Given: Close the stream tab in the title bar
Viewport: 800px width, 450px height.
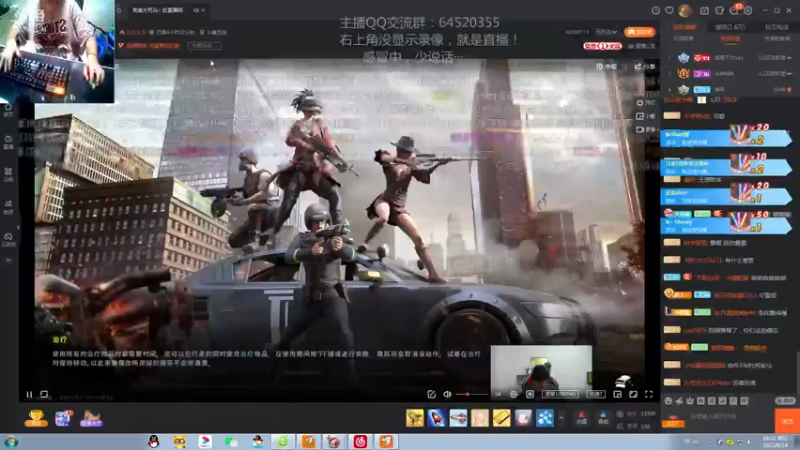Looking at the screenshot, I should pos(203,10).
